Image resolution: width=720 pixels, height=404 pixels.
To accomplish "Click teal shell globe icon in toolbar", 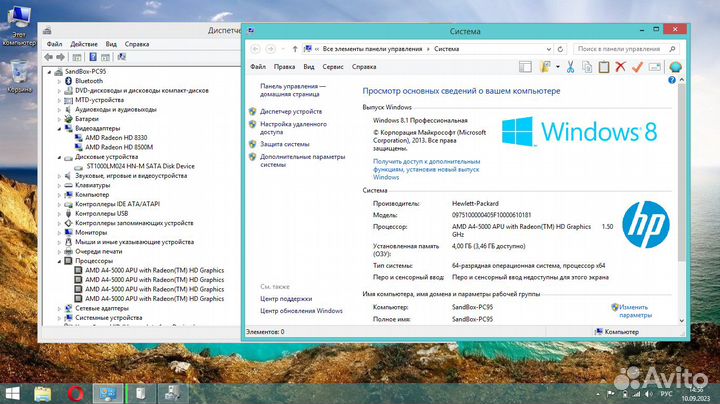I will pos(675,67).
